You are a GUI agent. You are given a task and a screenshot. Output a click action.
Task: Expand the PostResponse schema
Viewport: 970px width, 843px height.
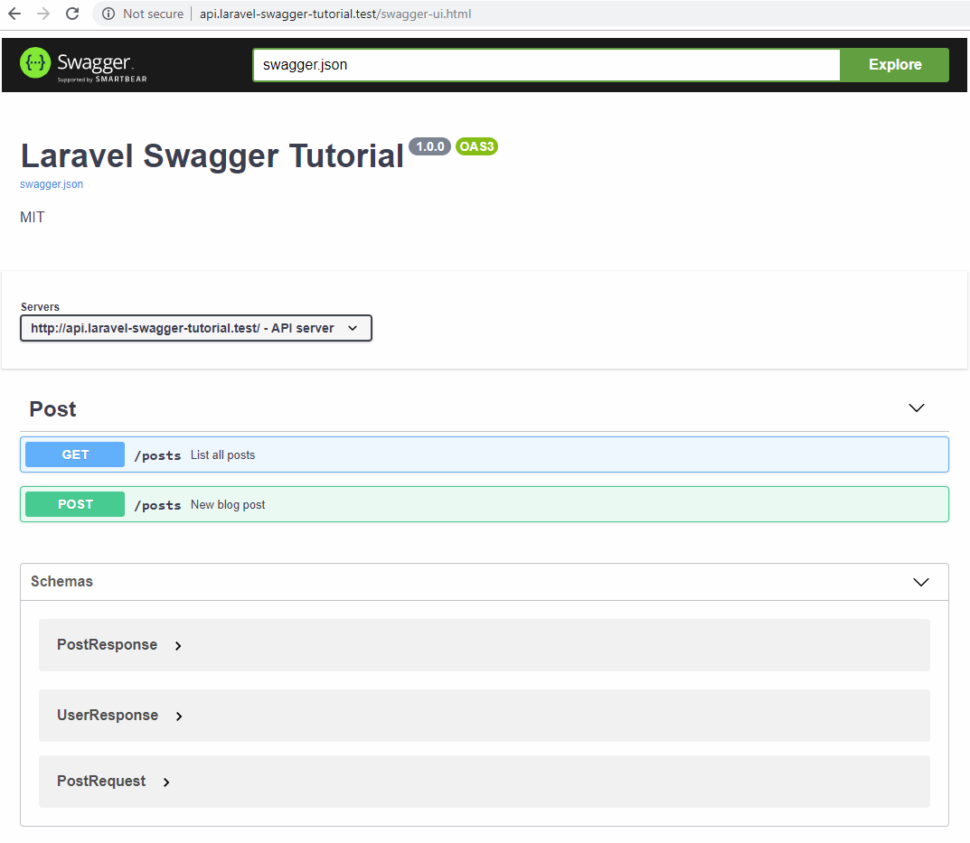[178, 646]
